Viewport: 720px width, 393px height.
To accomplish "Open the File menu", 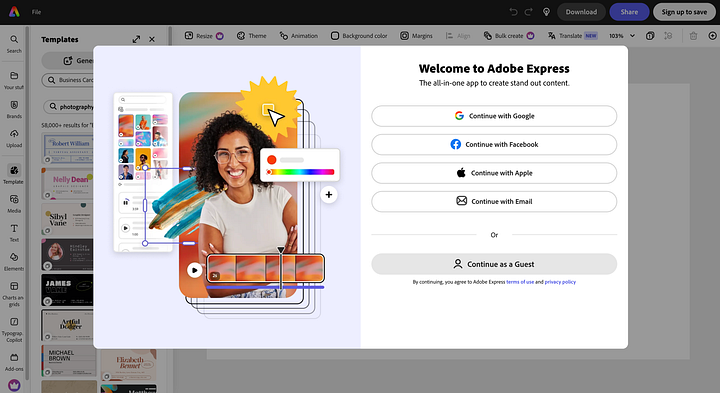I will click(x=36, y=12).
